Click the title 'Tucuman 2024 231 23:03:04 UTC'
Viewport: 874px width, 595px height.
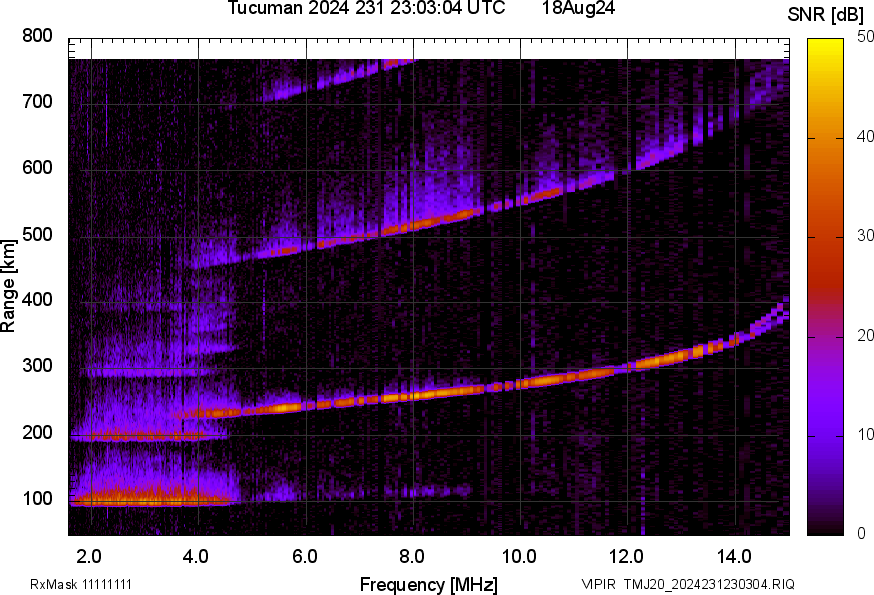click(366, 8)
